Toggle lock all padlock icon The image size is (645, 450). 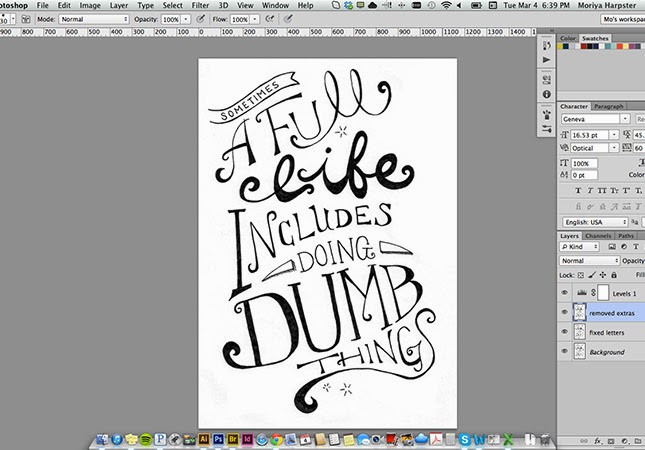(x=614, y=275)
